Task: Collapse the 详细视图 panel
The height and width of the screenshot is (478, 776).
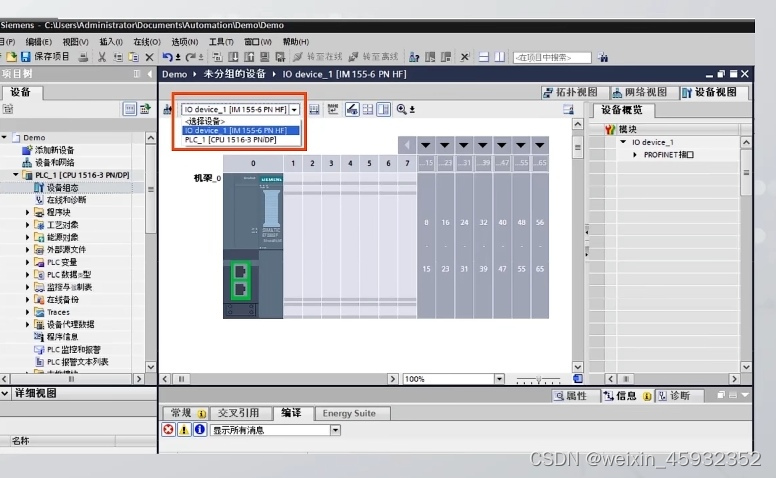Action: (5, 393)
